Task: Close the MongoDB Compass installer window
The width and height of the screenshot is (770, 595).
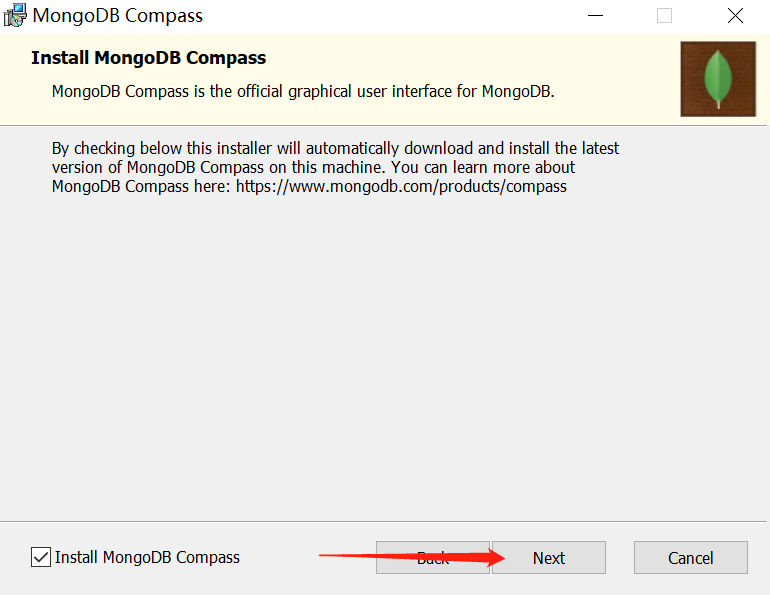Action: click(x=735, y=16)
